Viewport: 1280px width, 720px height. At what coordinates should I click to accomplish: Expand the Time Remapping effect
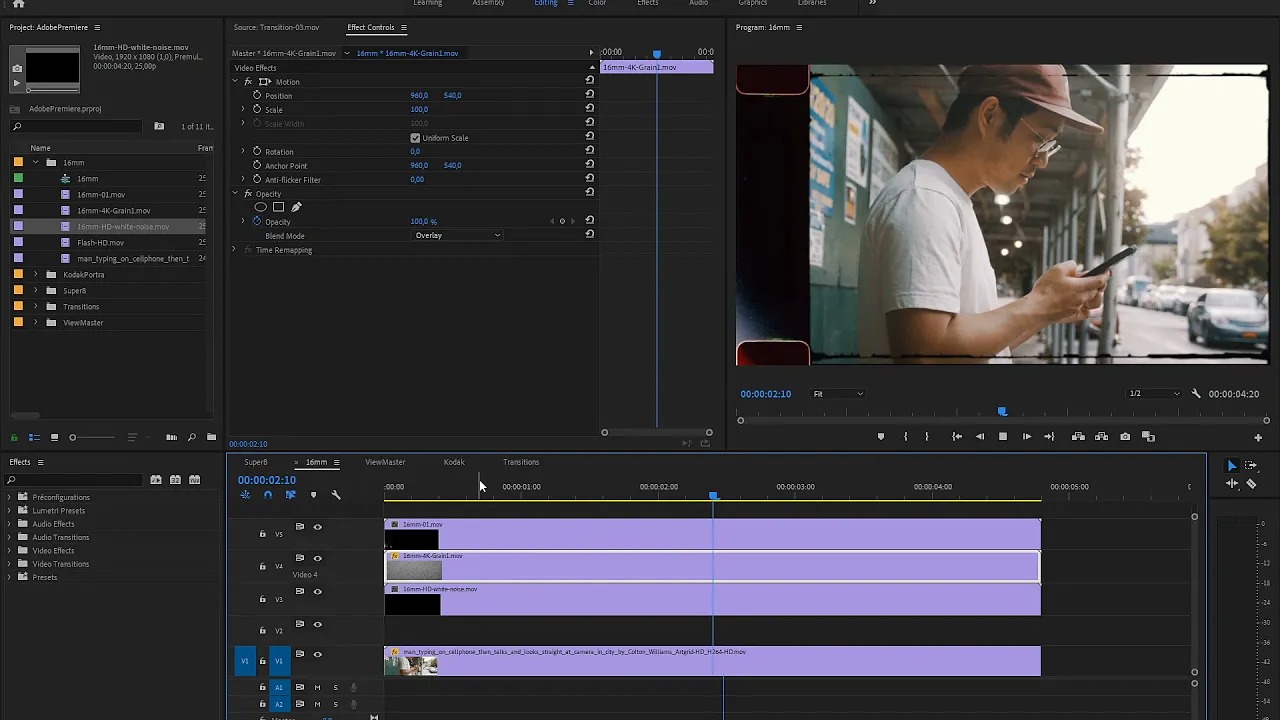(234, 250)
